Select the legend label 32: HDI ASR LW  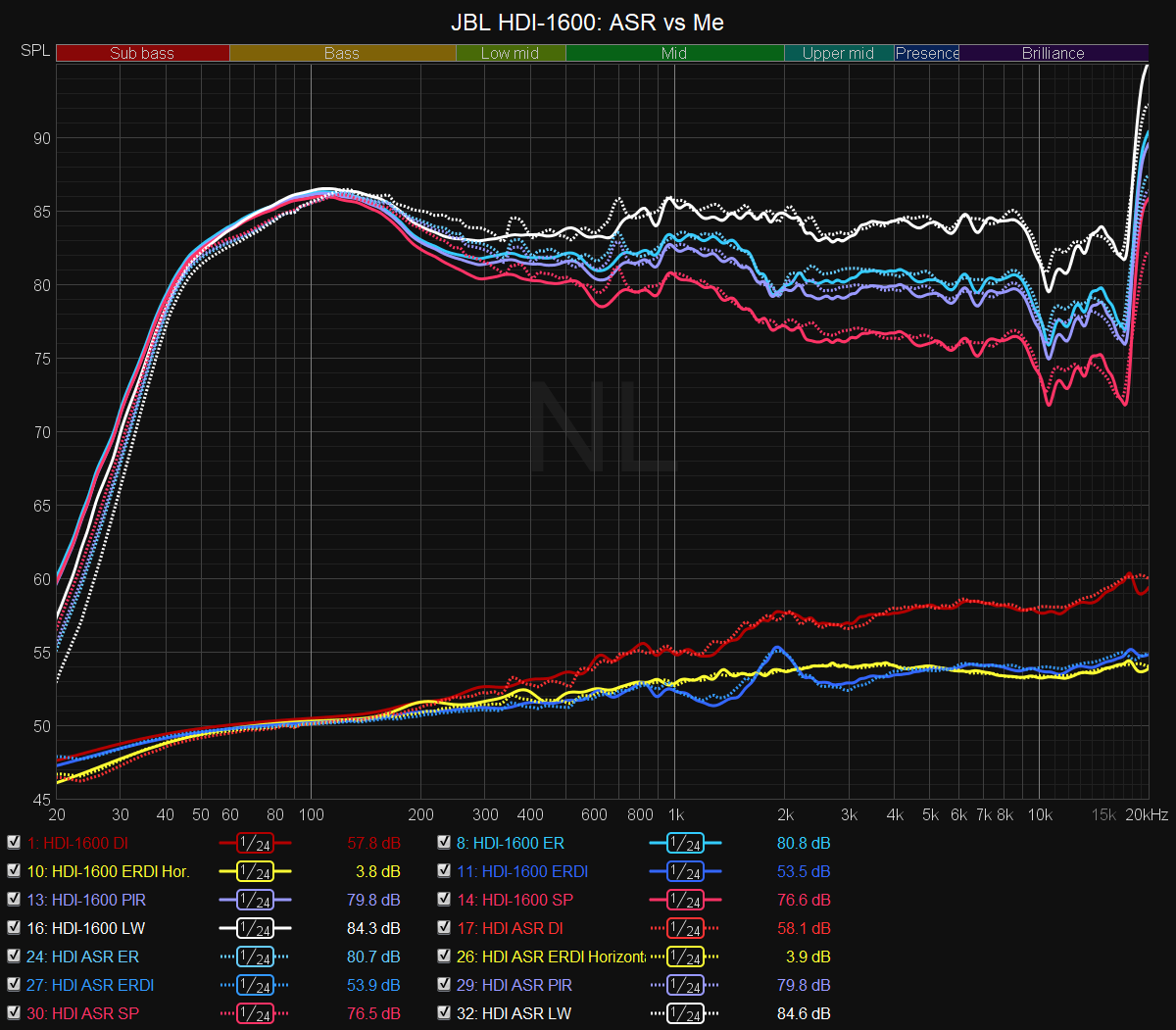pos(514,1013)
